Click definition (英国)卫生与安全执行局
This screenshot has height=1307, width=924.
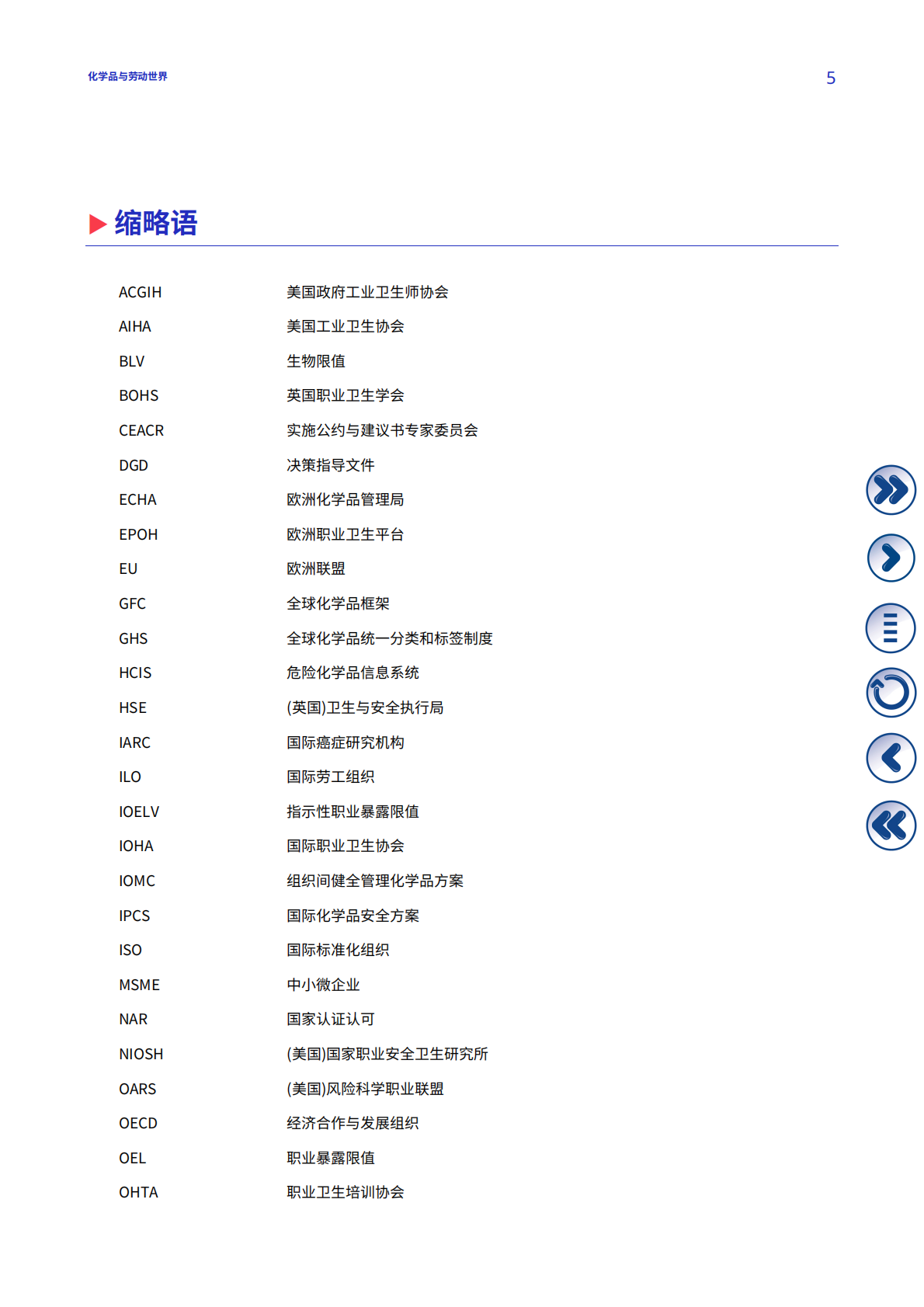tap(365, 707)
